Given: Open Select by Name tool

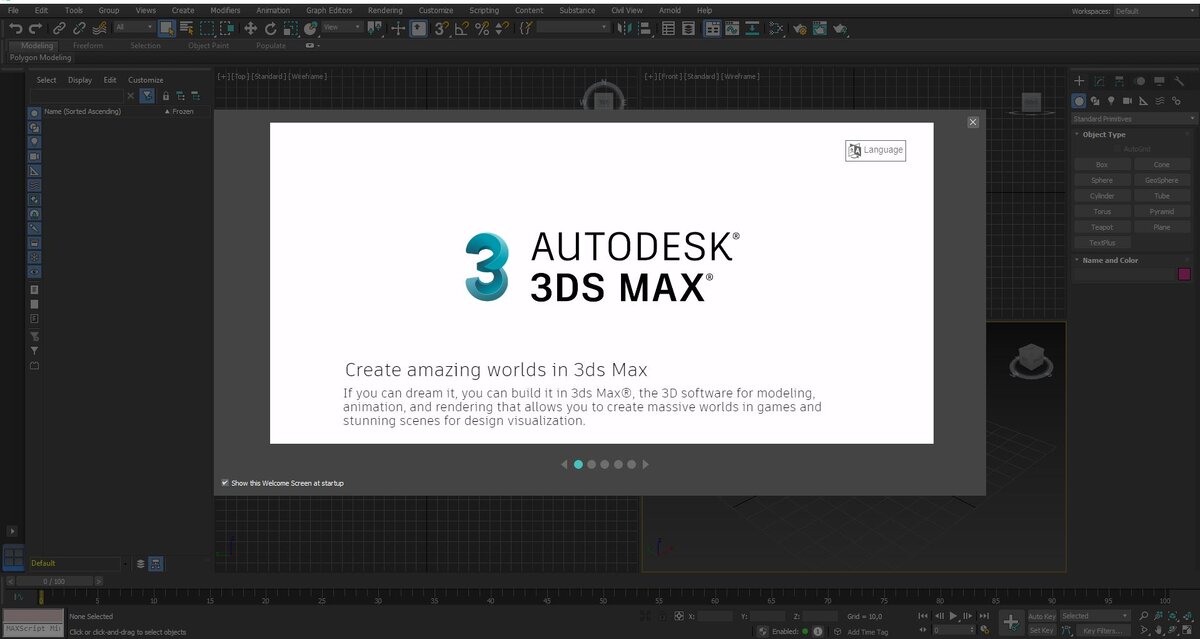Looking at the screenshot, I should (186, 29).
